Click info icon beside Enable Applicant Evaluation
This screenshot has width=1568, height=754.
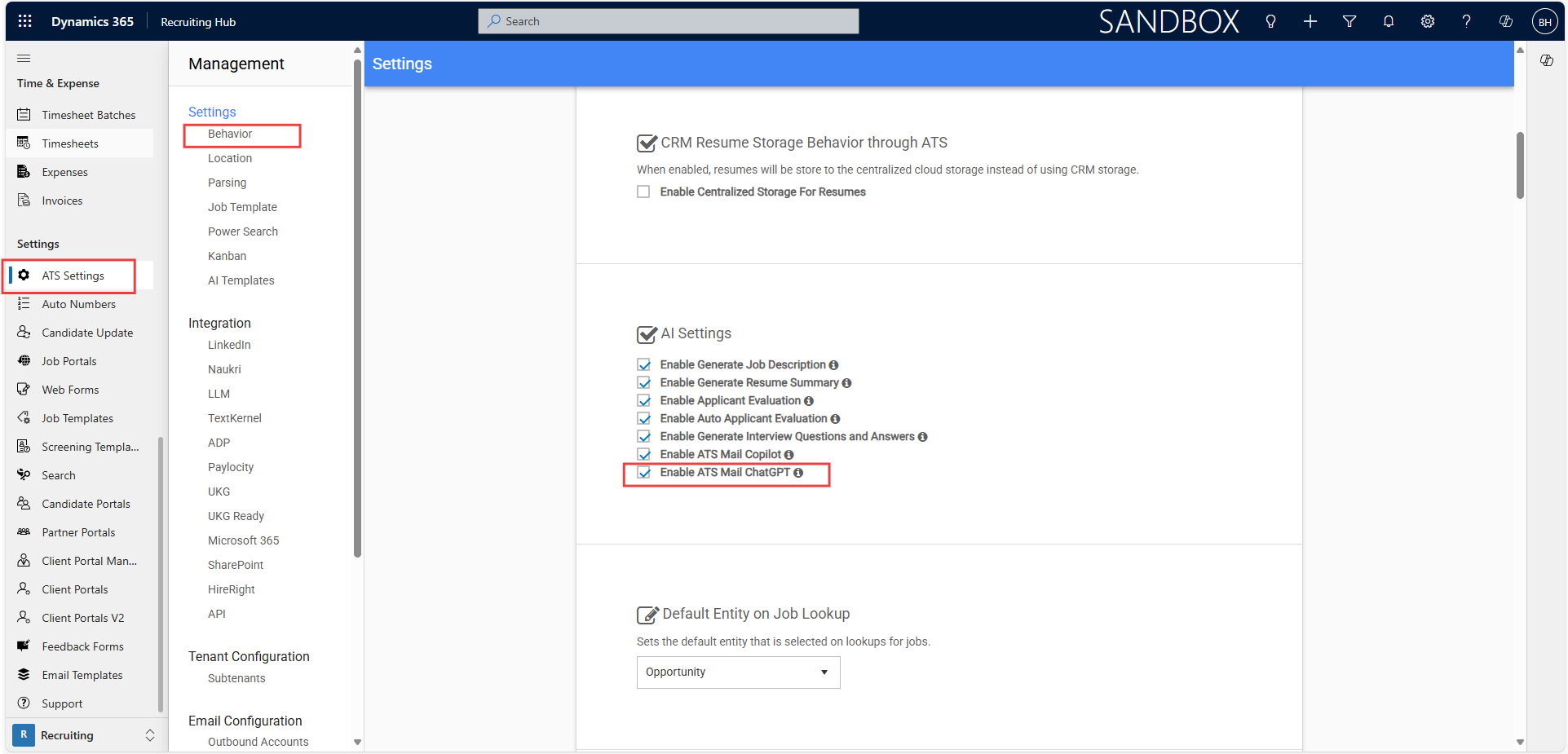809,401
